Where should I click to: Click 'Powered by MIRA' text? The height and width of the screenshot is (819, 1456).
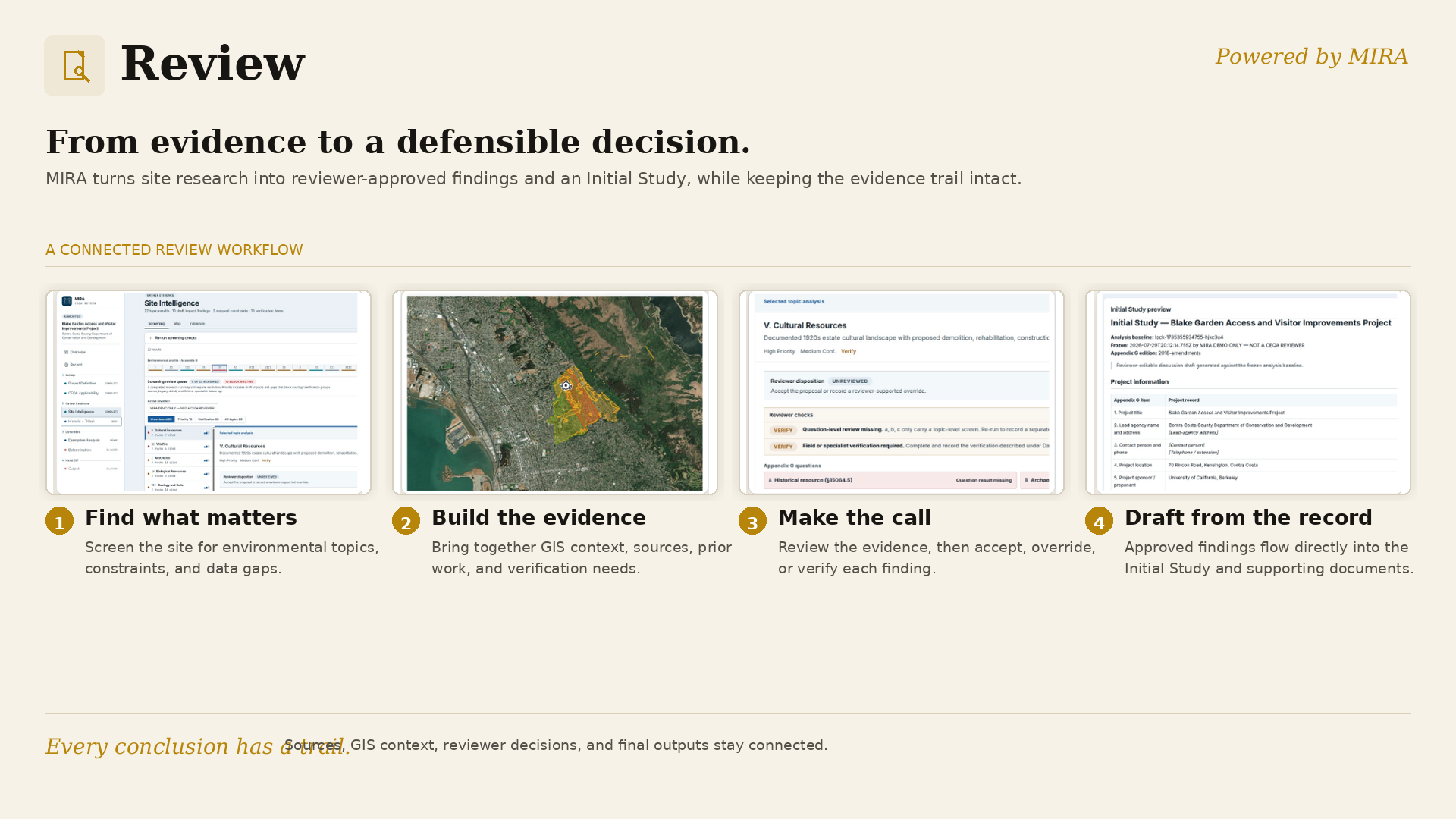point(1312,57)
